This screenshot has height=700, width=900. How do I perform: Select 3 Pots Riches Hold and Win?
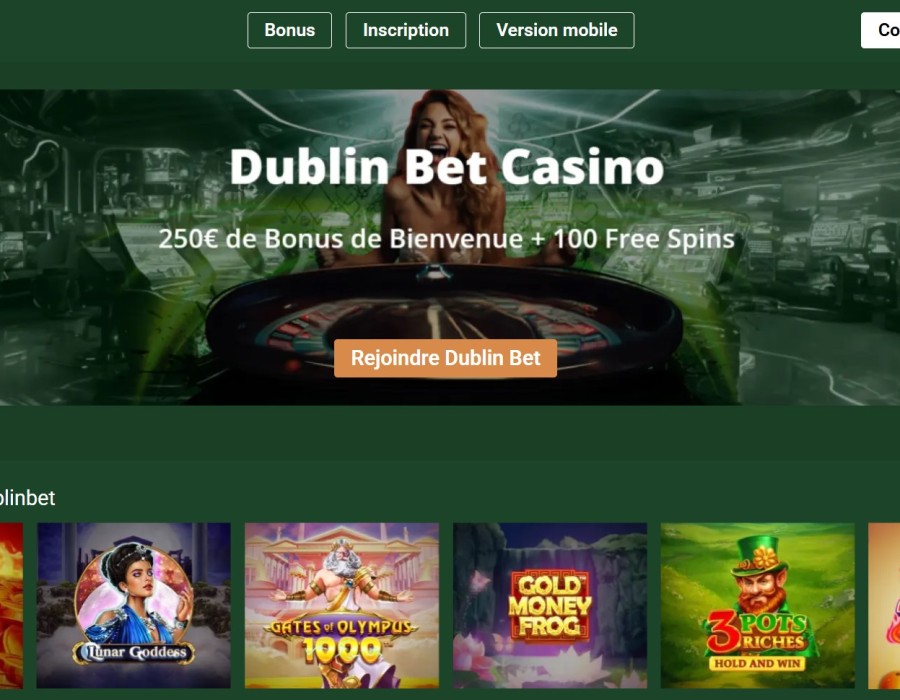(758, 605)
